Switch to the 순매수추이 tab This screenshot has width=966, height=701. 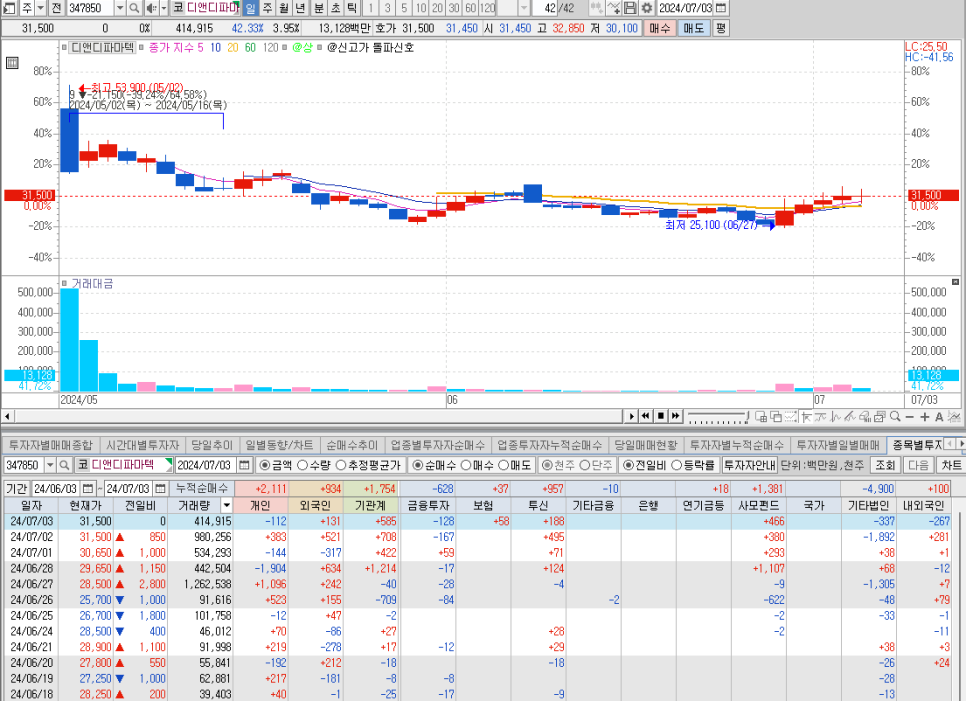point(352,445)
